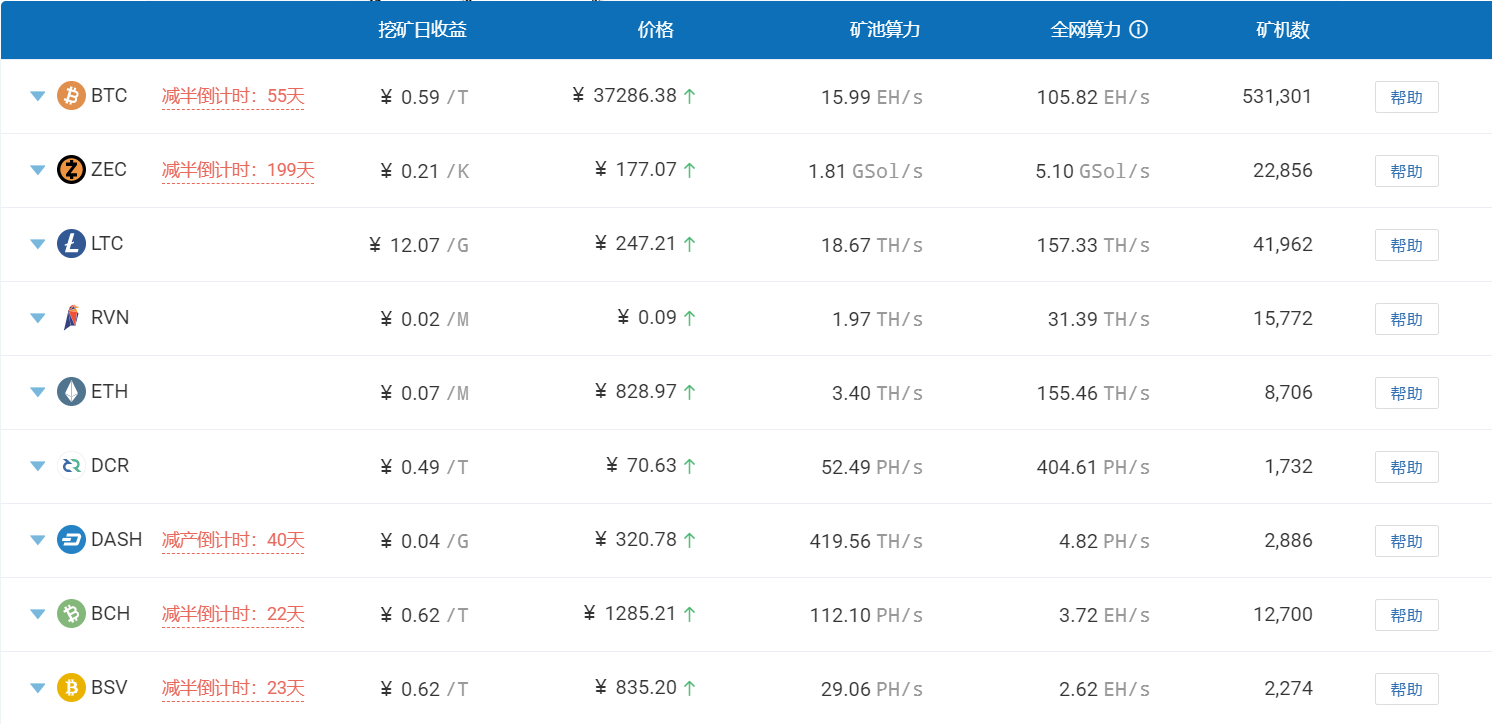Click the Decred DCR coin icon

point(71,466)
